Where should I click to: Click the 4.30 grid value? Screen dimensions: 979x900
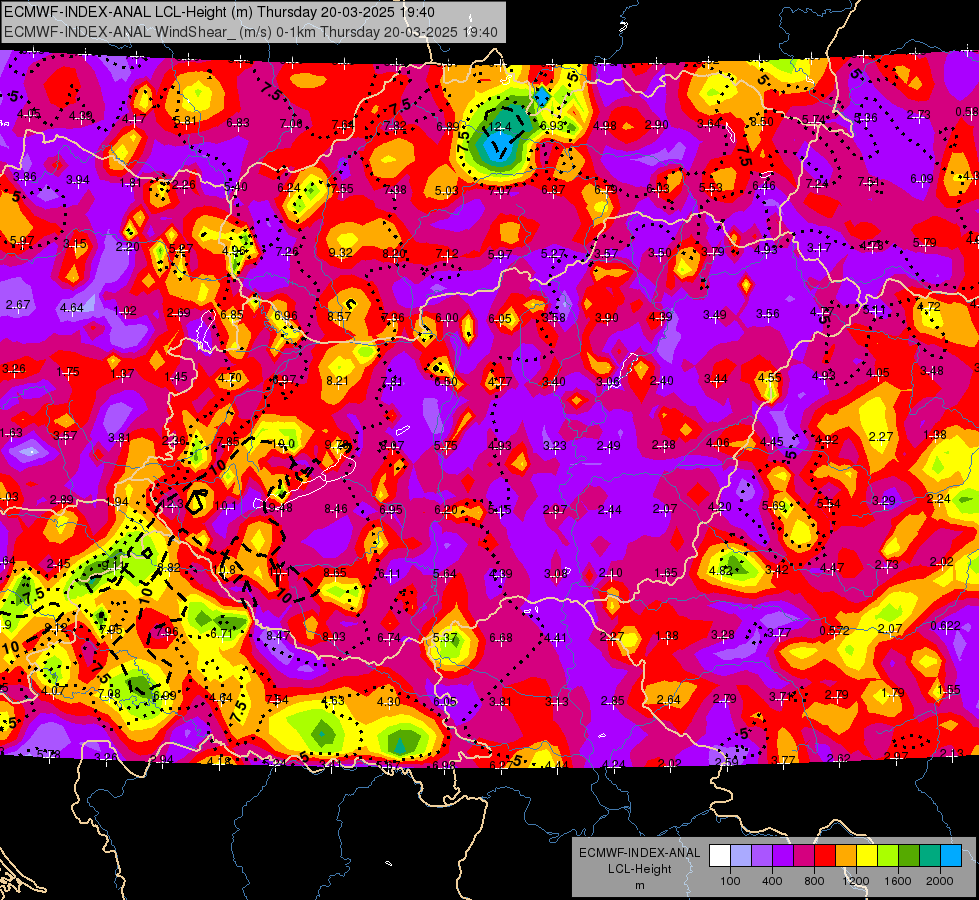pos(388,702)
